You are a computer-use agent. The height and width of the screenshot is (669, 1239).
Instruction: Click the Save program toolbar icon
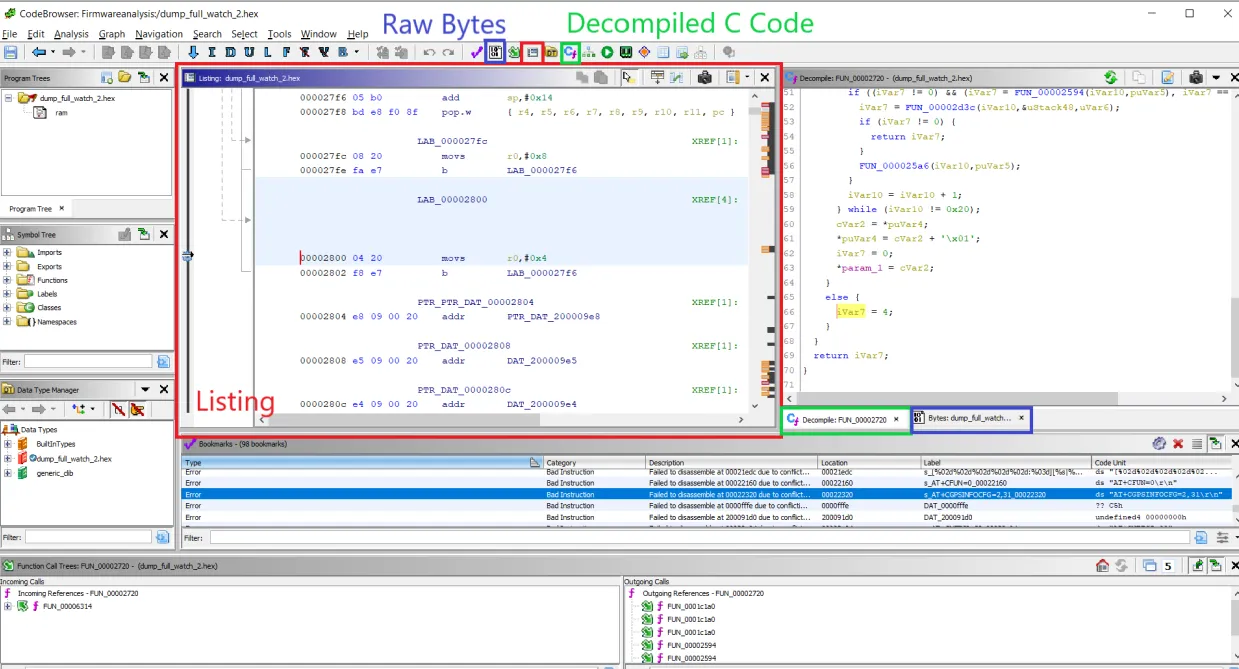[11, 52]
